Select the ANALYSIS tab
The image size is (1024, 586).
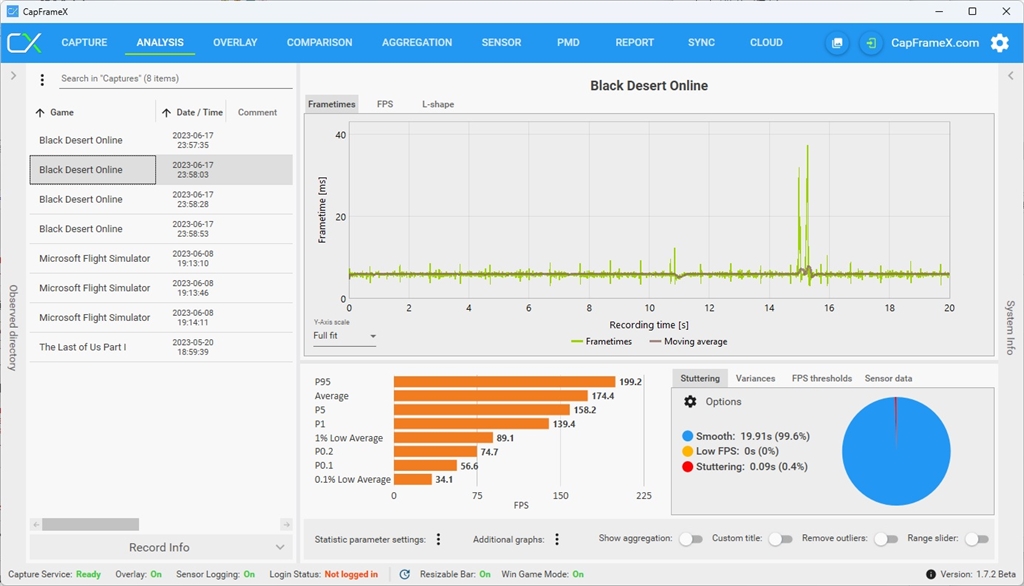click(x=160, y=42)
